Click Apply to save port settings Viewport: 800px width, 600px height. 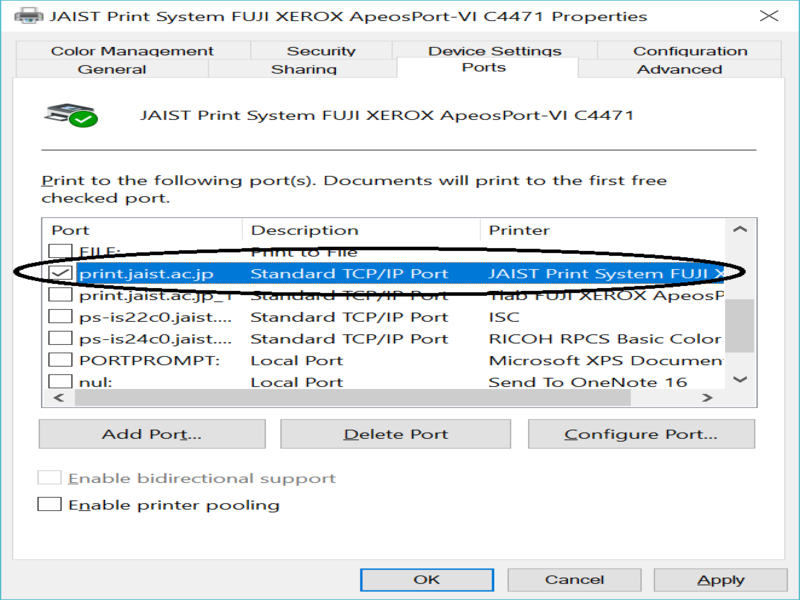720,579
